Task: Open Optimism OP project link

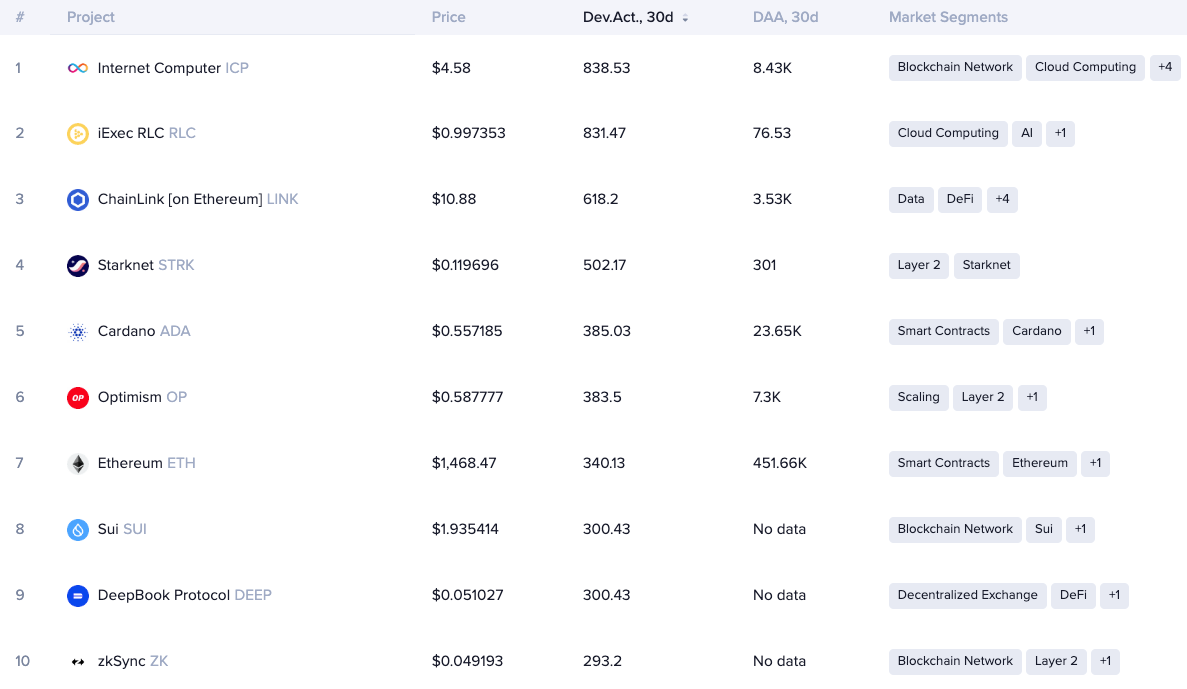Action: [142, 397]
